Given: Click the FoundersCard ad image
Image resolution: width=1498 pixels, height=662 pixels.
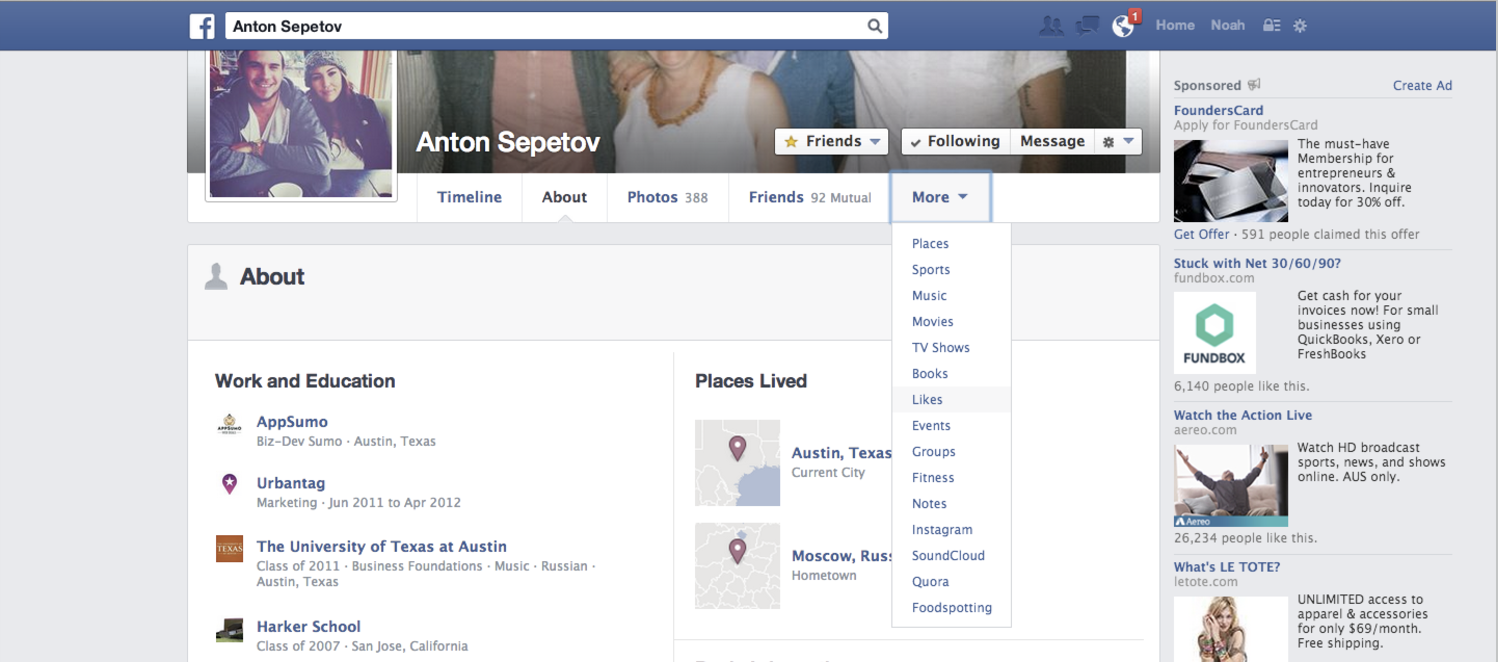Looking at the screenshot, I should click(x=1230, y=180).
